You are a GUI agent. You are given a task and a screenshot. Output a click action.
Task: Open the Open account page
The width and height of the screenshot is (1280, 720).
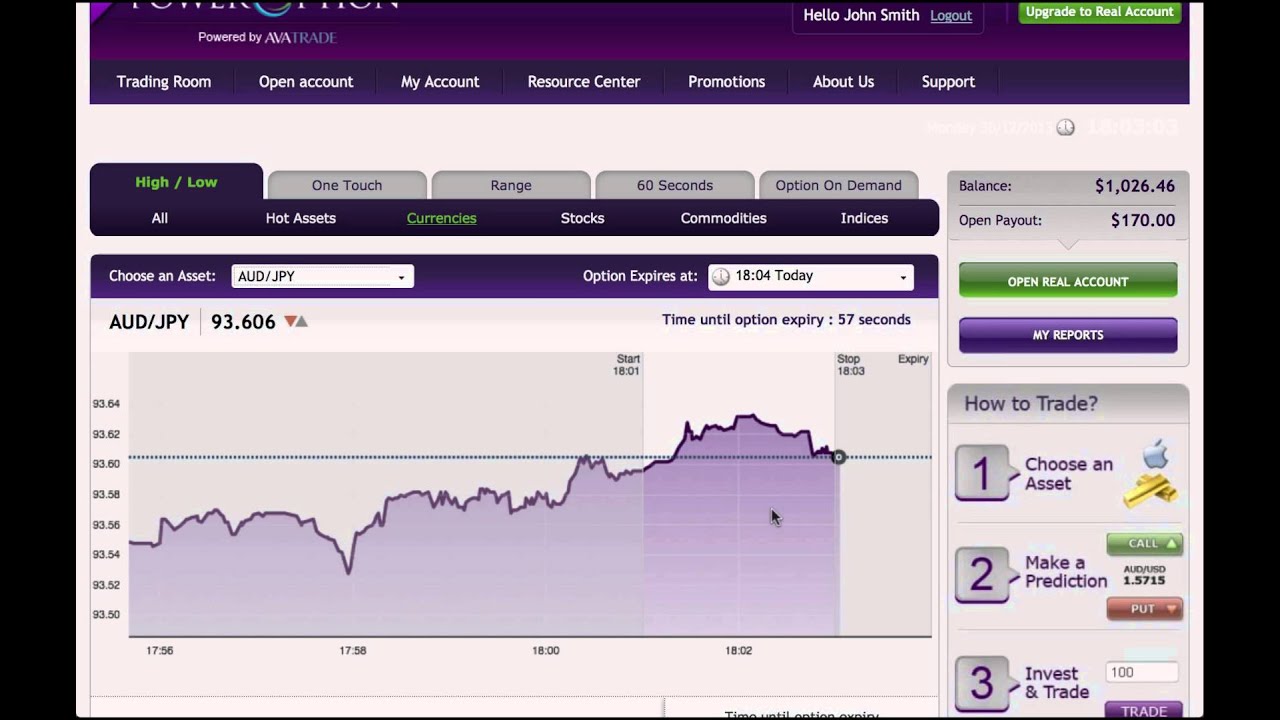pyautogui.click(x=306, y=82)
